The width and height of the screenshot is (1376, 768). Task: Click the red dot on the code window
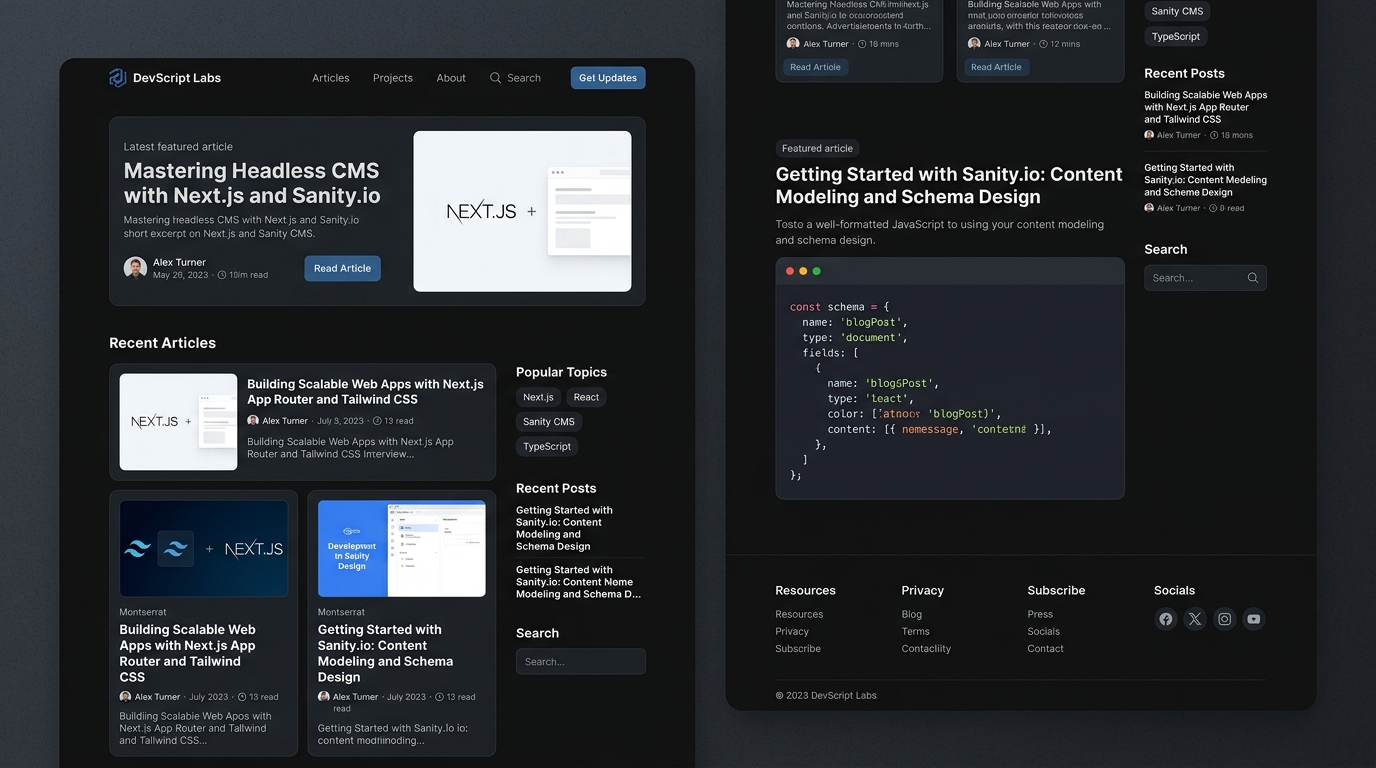[x=790, y=271]
